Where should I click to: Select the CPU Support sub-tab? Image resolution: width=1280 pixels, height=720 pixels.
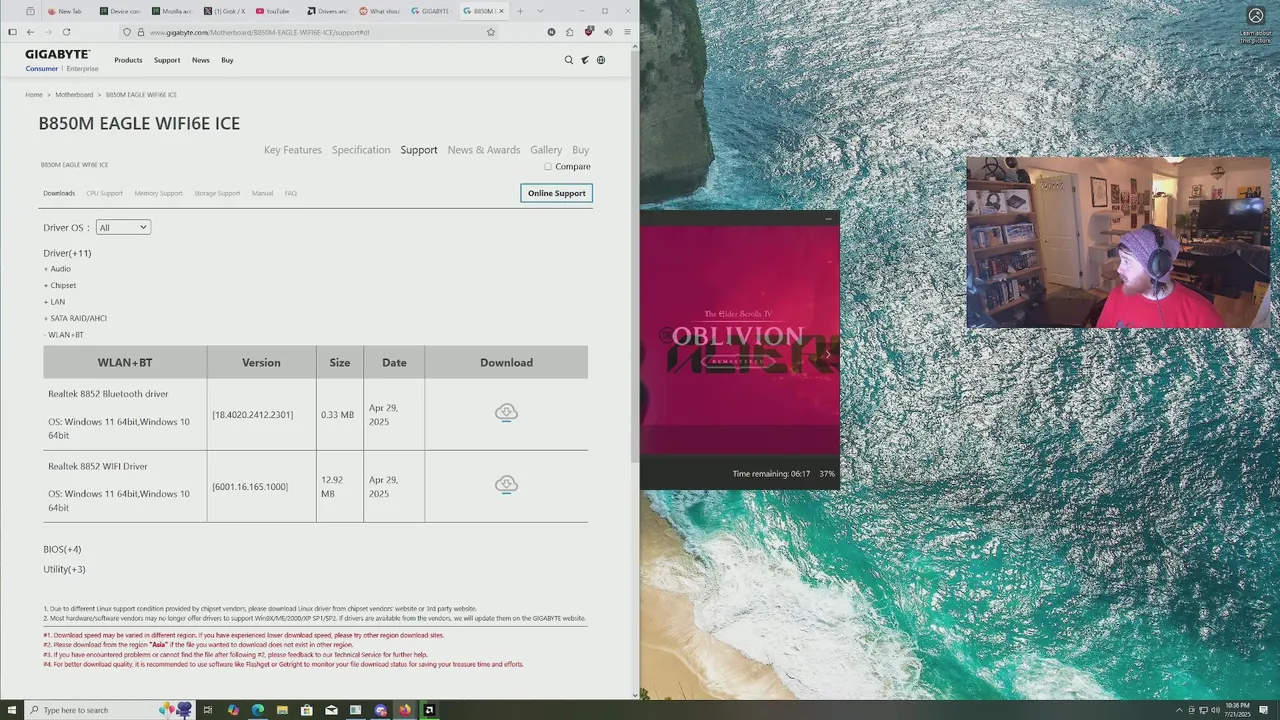(x=104, y=193)
